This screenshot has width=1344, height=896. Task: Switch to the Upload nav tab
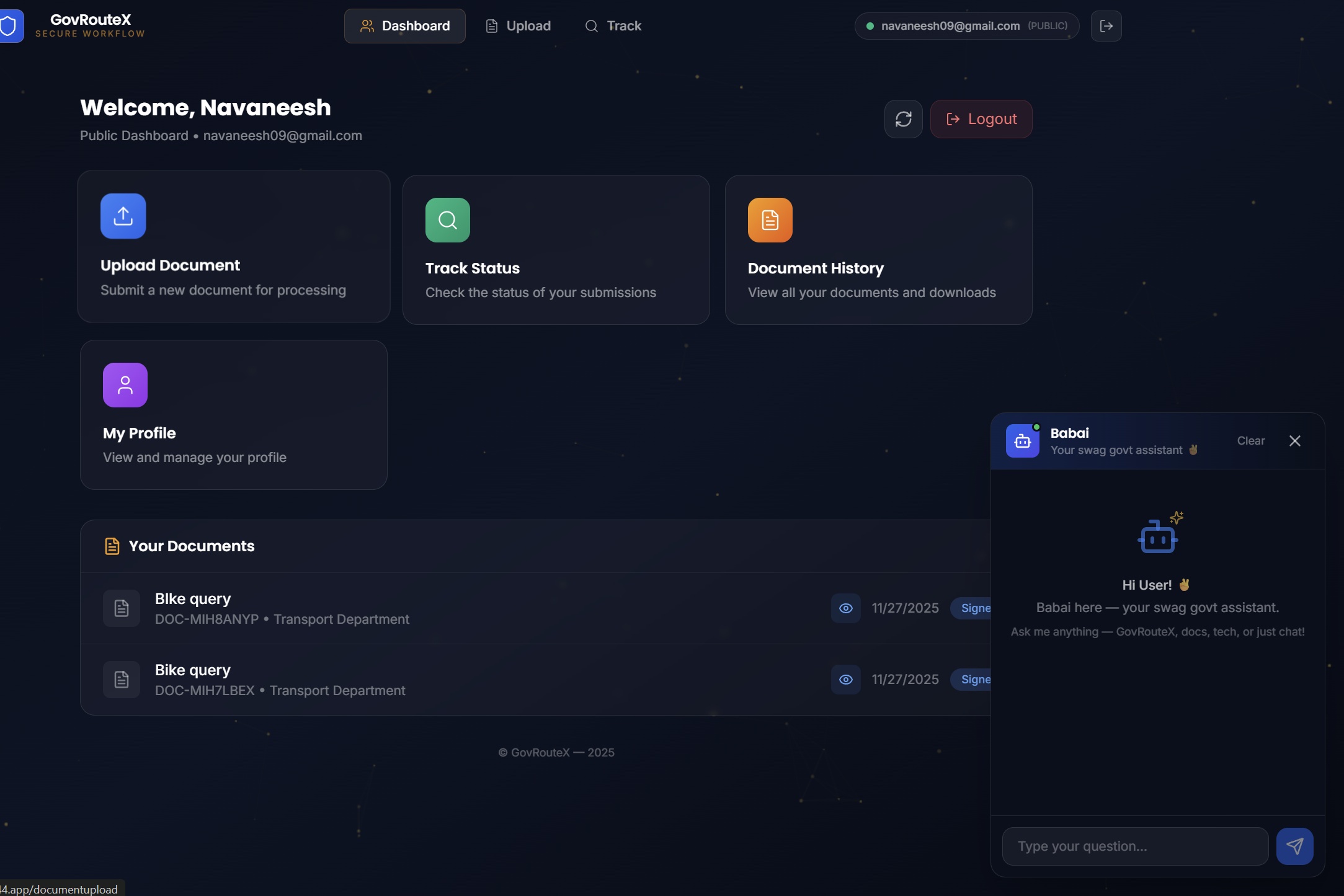(x=518, y=26)
